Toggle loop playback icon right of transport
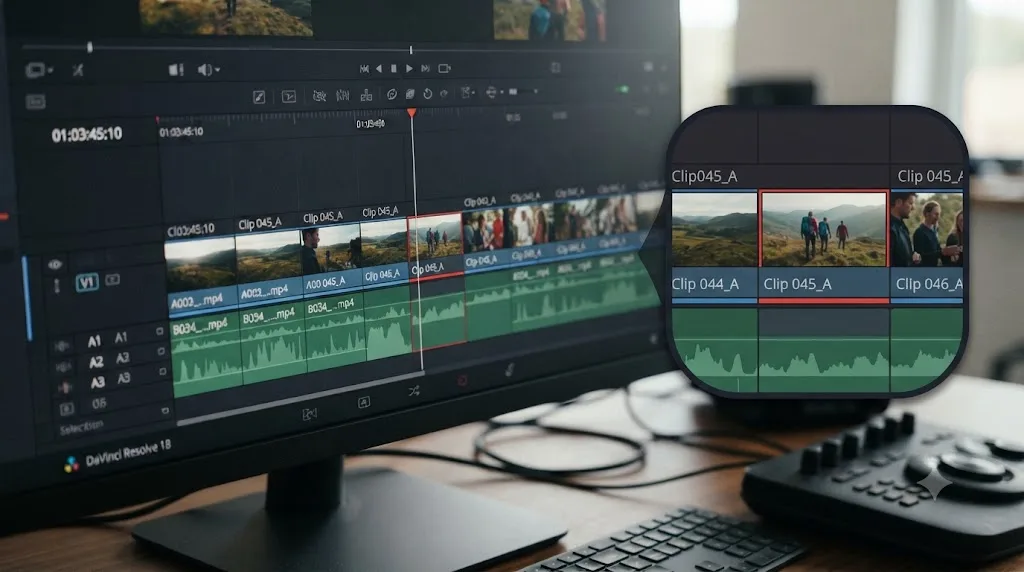The image size is (1024, 572). pyautogui.click(x=445, y=69)
